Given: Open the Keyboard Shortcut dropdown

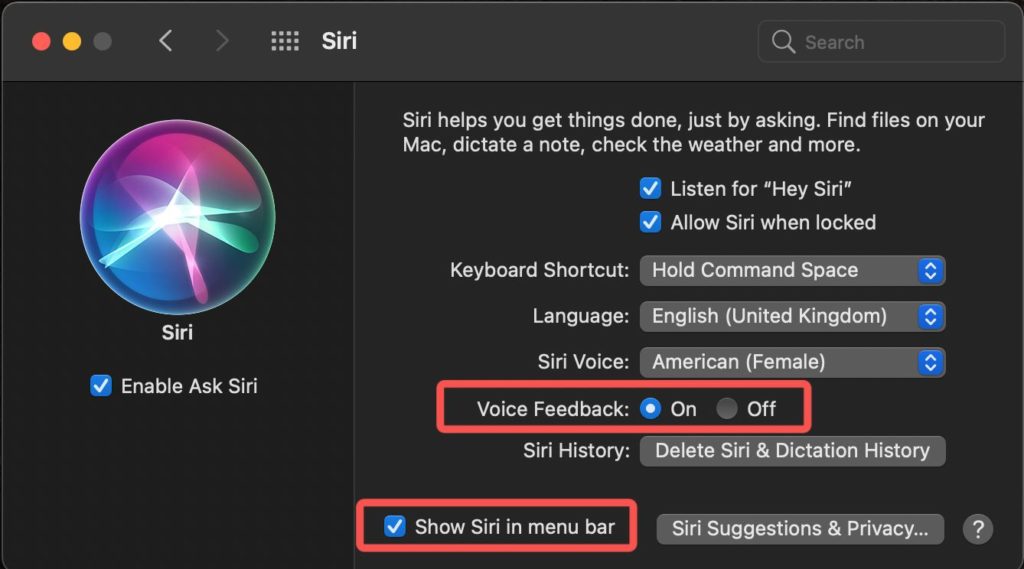Looking at the screenshot, I should (x=792, y=270).
